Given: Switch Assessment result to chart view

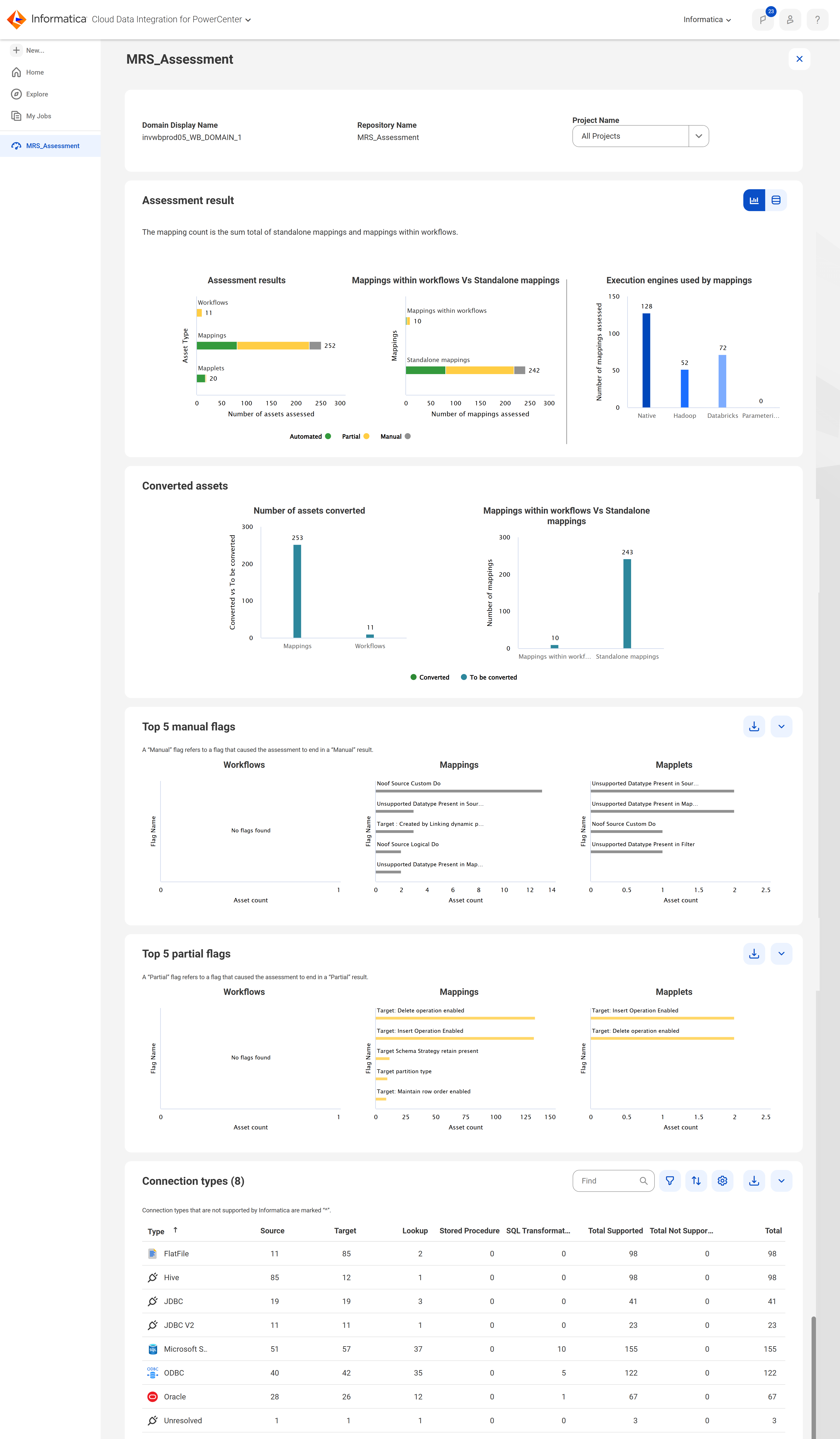Looking at the screenshot, I should pos(754,200).
